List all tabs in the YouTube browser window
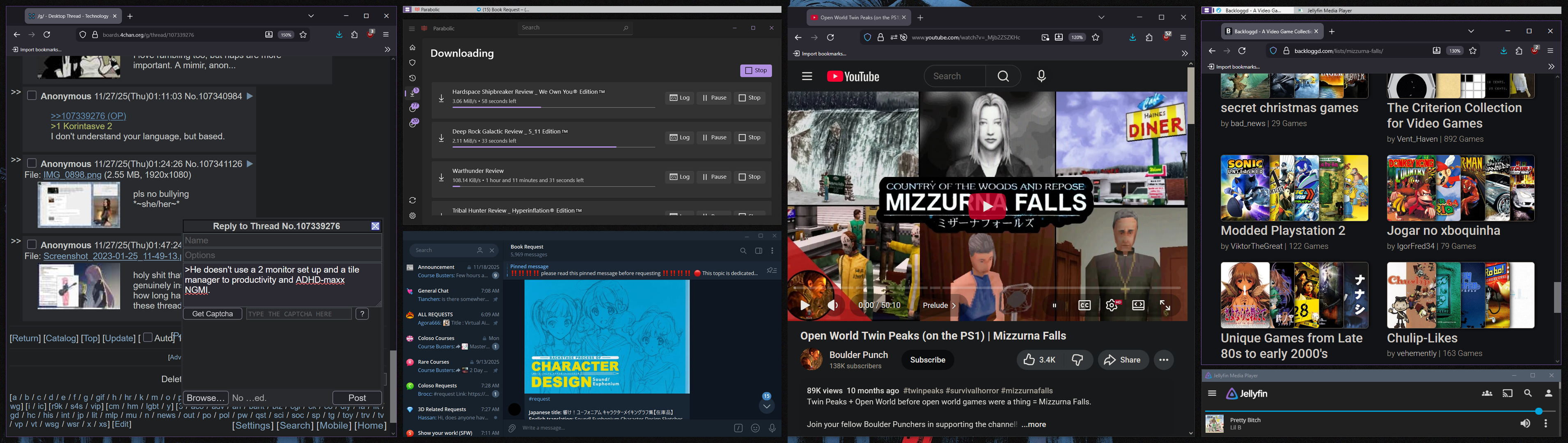The image size is (1568, 443). coord(1101,18)
